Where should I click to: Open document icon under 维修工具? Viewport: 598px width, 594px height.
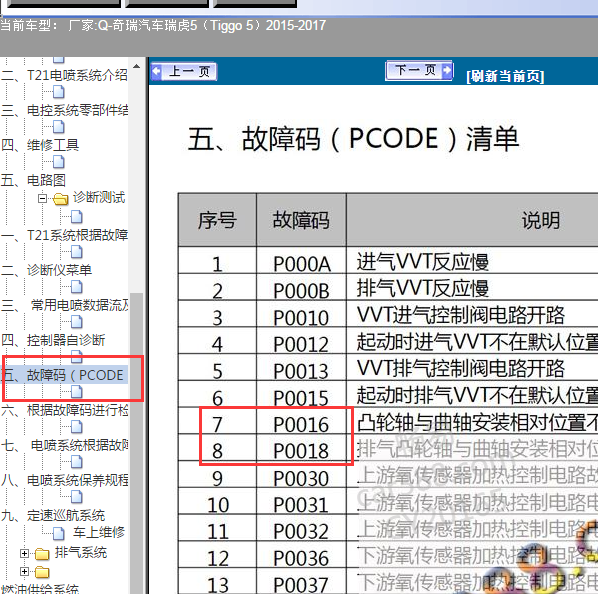(58, 162)
